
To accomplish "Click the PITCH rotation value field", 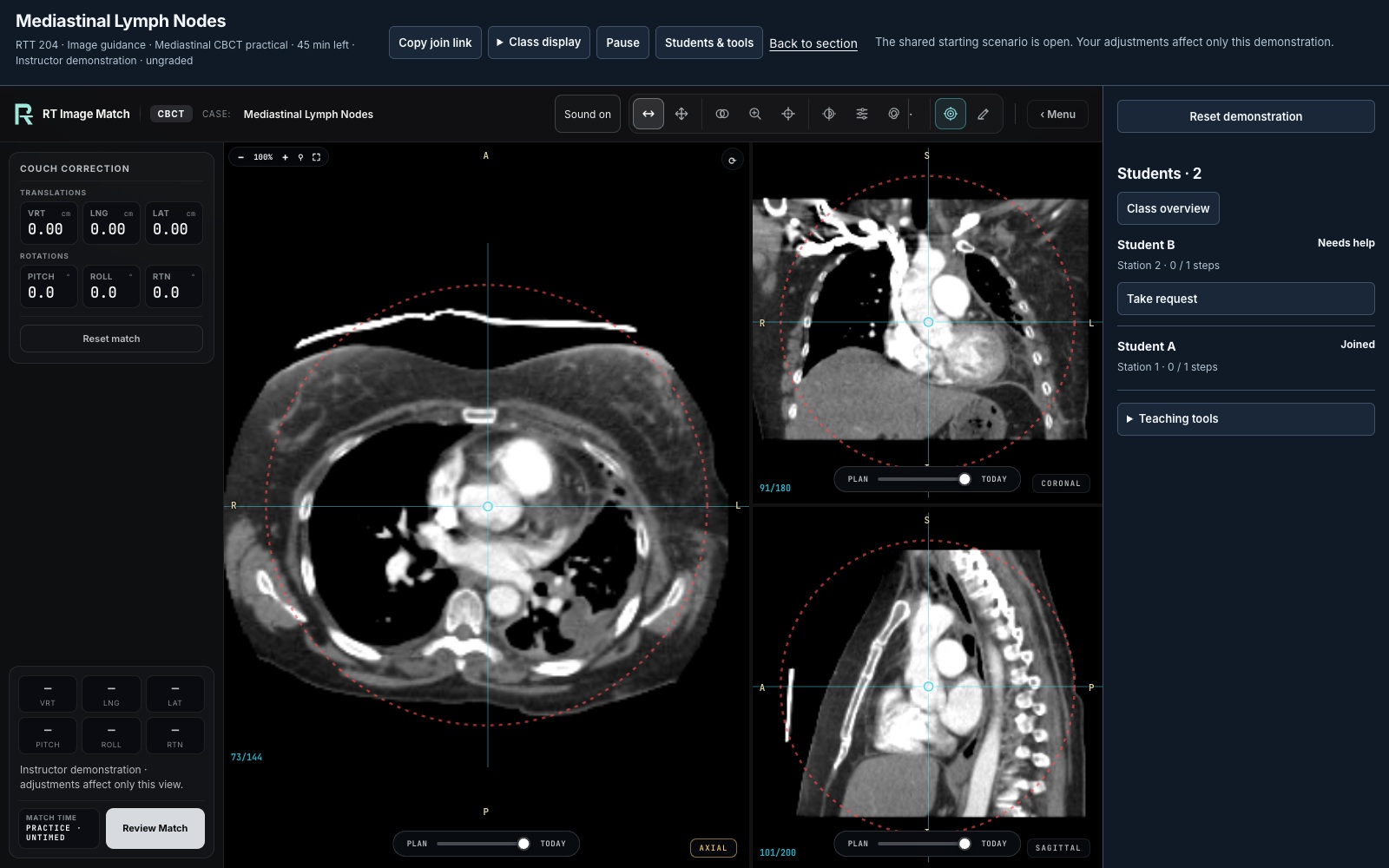I will pyautogui.click(x=49, y=286).
